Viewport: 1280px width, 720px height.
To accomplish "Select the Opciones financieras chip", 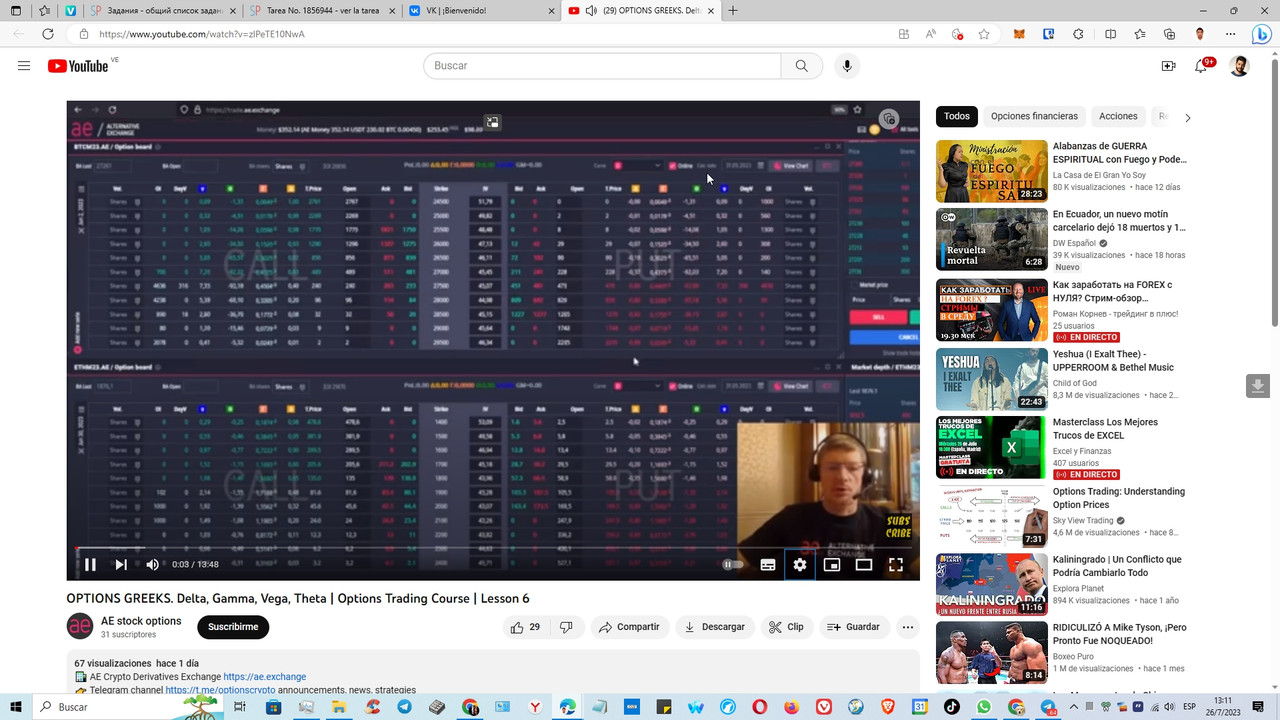I will [1034, 116].
